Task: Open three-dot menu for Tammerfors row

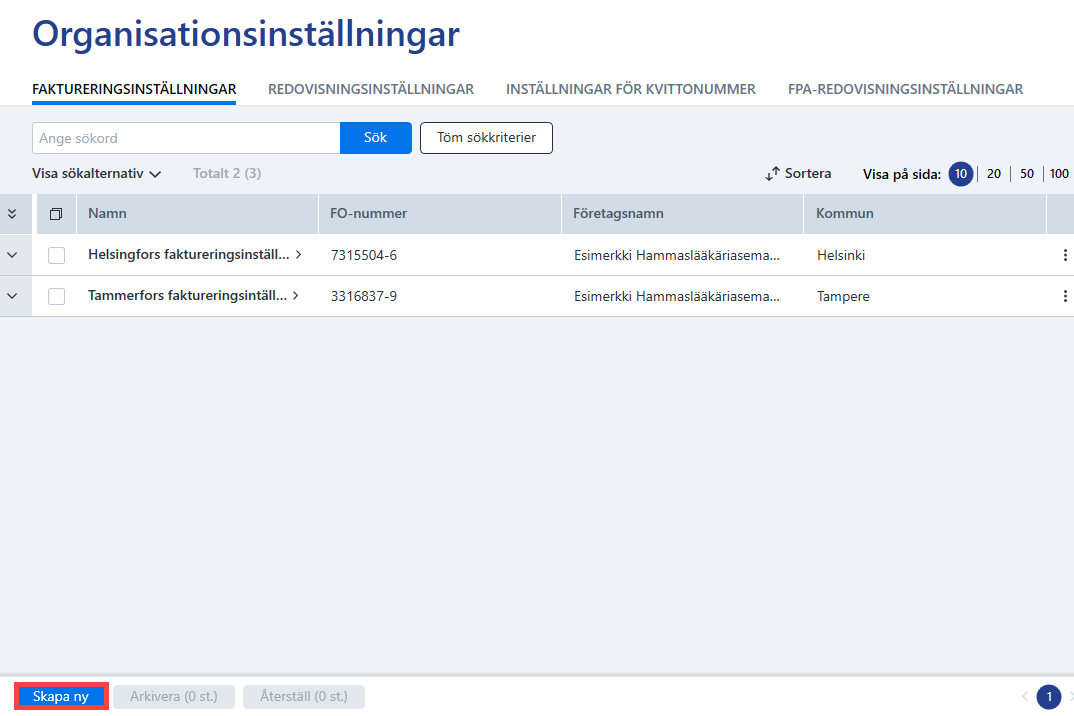Action: pos(1064,296)
